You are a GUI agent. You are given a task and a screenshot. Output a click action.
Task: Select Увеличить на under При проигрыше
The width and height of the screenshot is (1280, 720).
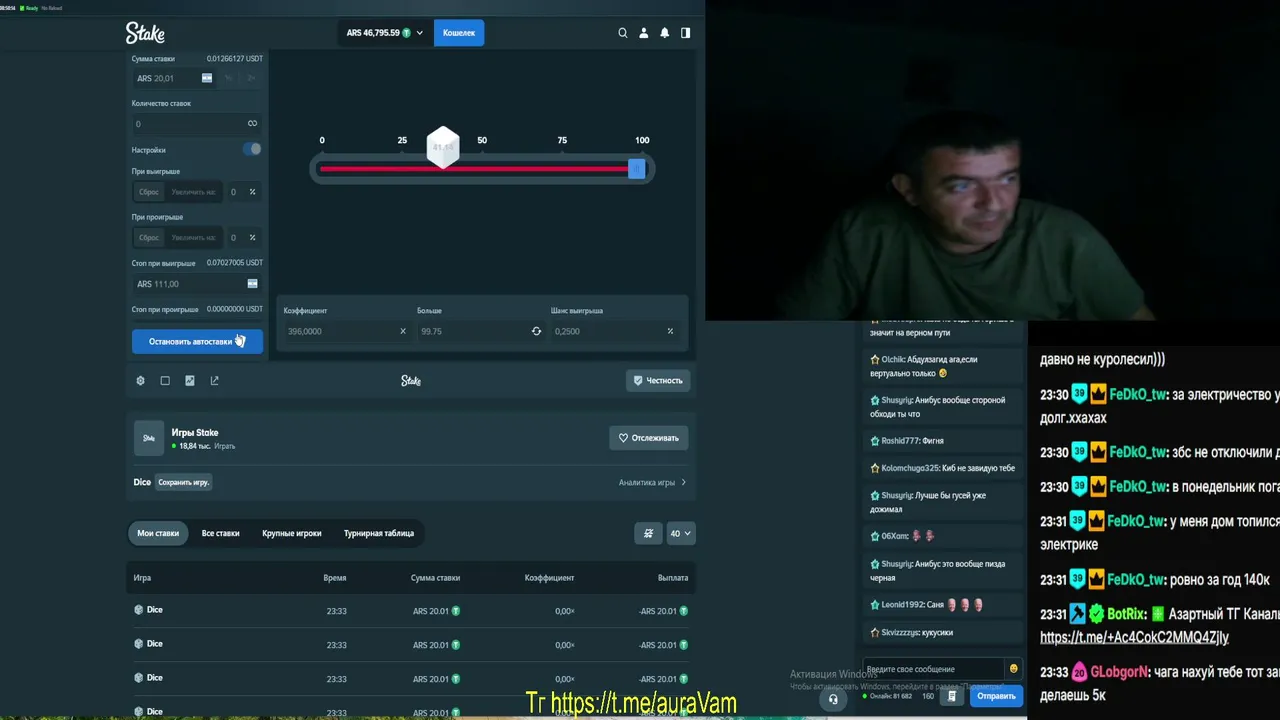(193, 238)
